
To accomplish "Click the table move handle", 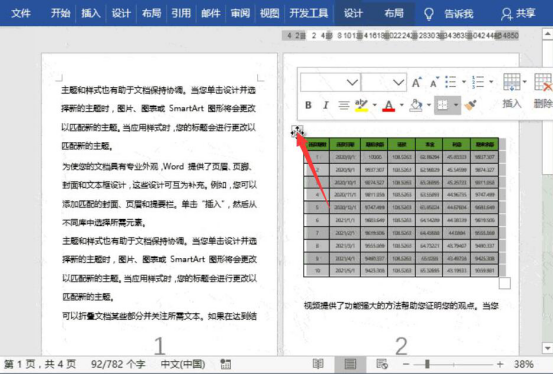I will point(297,131).
